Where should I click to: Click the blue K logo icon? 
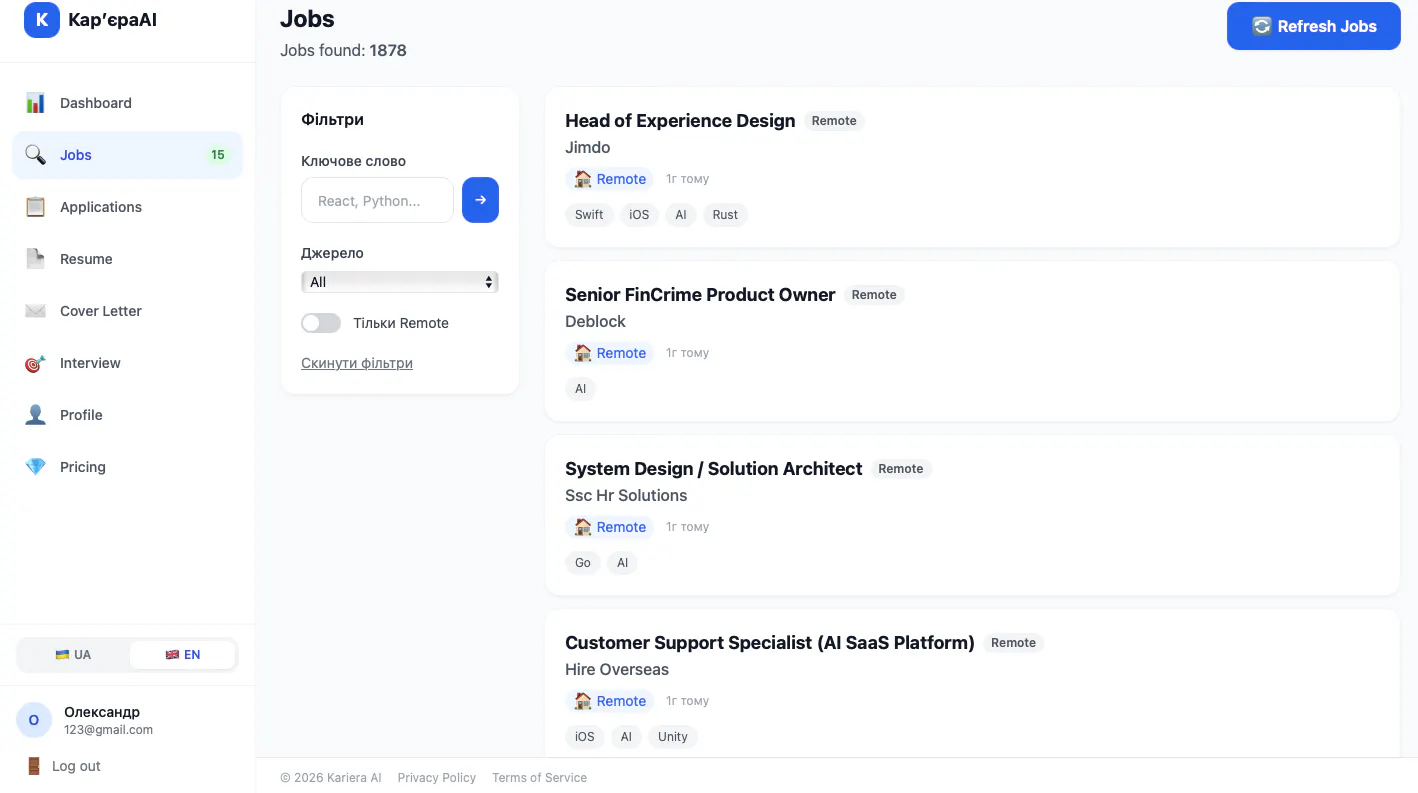(42, 20)
